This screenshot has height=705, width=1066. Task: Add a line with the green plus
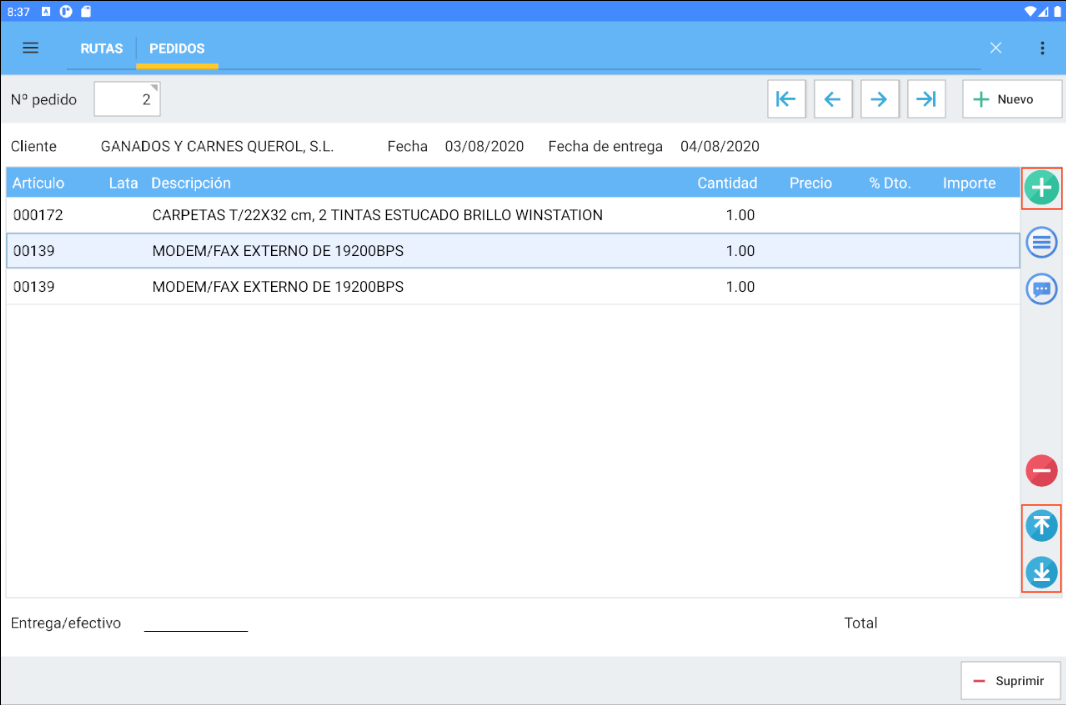coord(1042,188)
